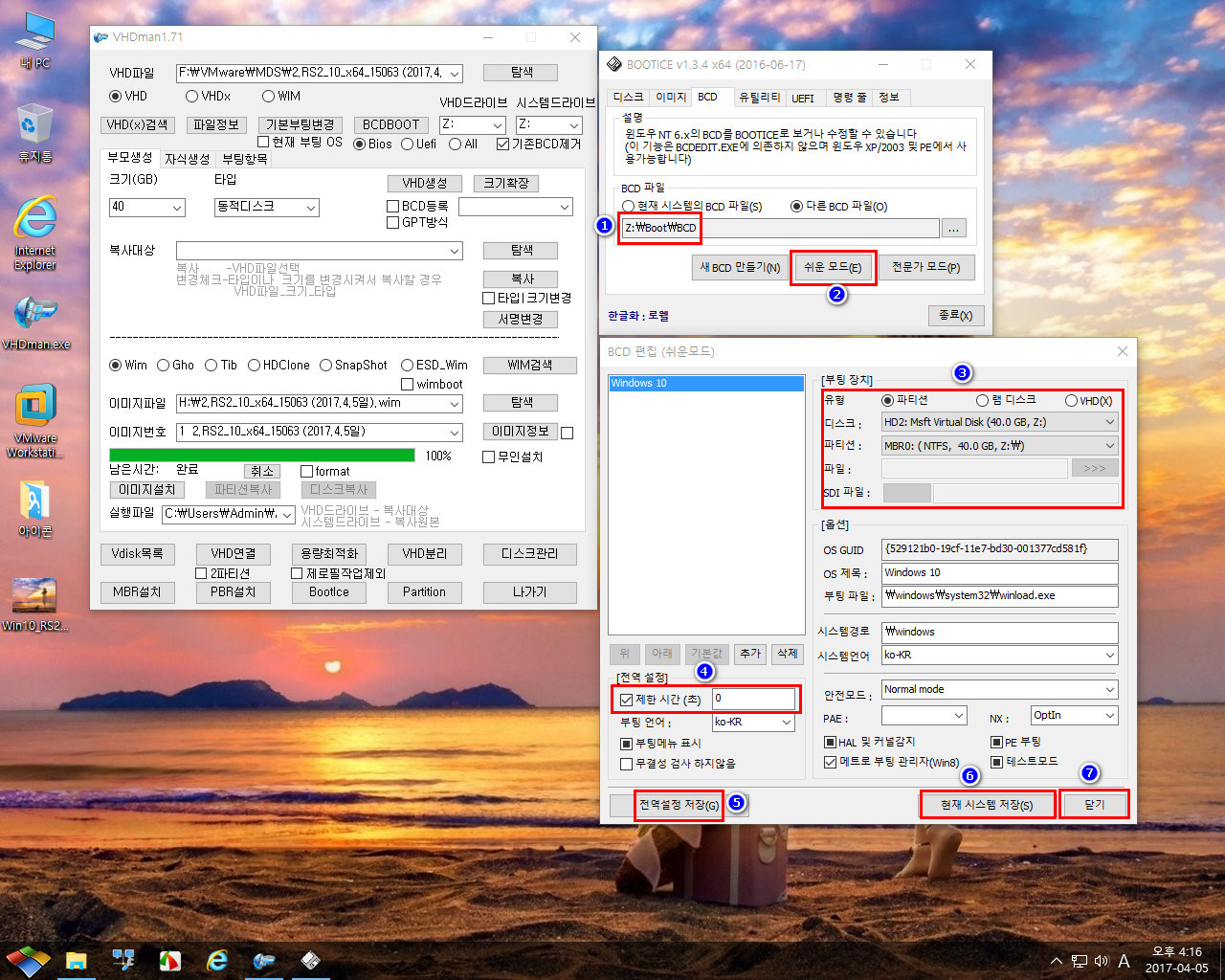This screenshot has width=1225, height=980.
Task: Open the 파티션 MBR0 NTFS dropdown
Action: 1109,445
